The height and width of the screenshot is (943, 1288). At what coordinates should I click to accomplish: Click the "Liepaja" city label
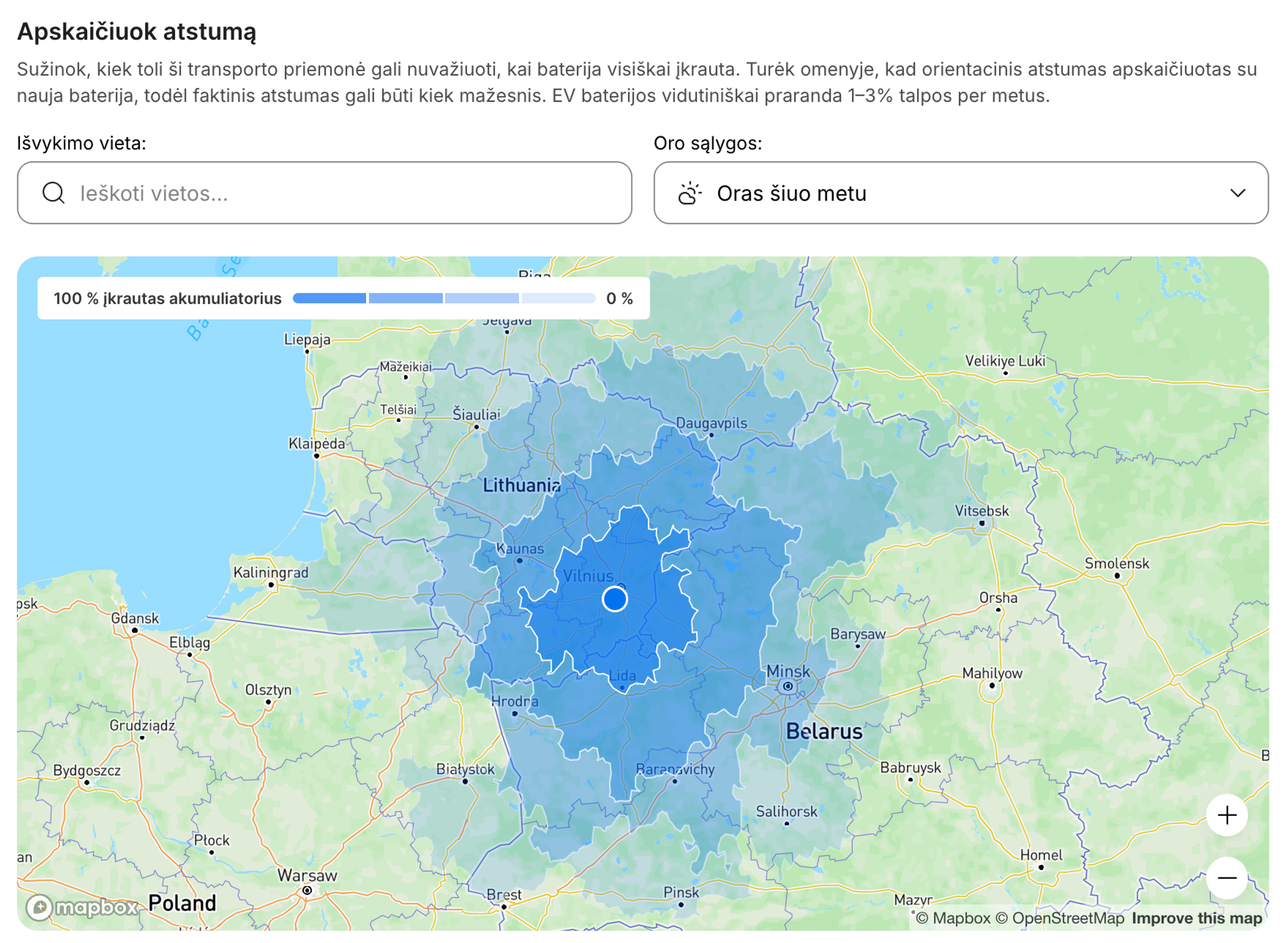click(x=308, y=339)
